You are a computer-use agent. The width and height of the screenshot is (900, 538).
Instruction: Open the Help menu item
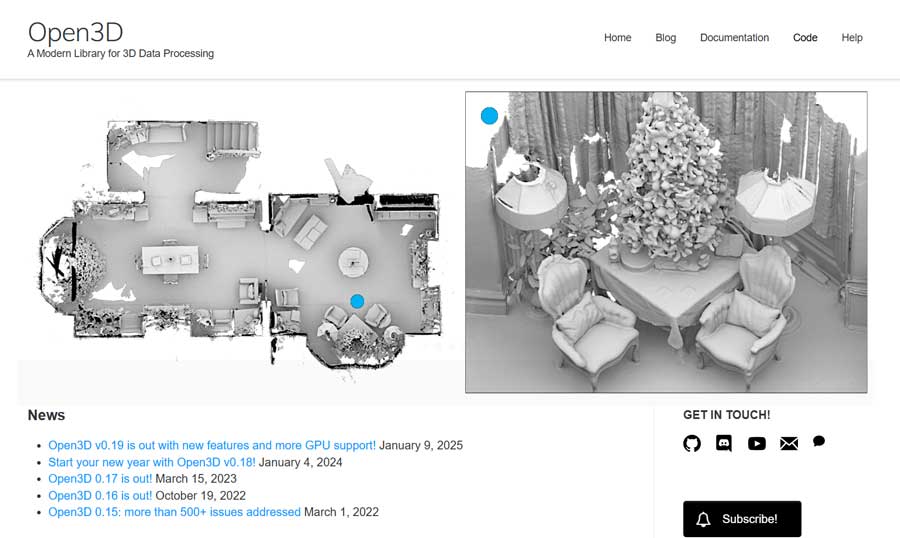pos(852,38)
